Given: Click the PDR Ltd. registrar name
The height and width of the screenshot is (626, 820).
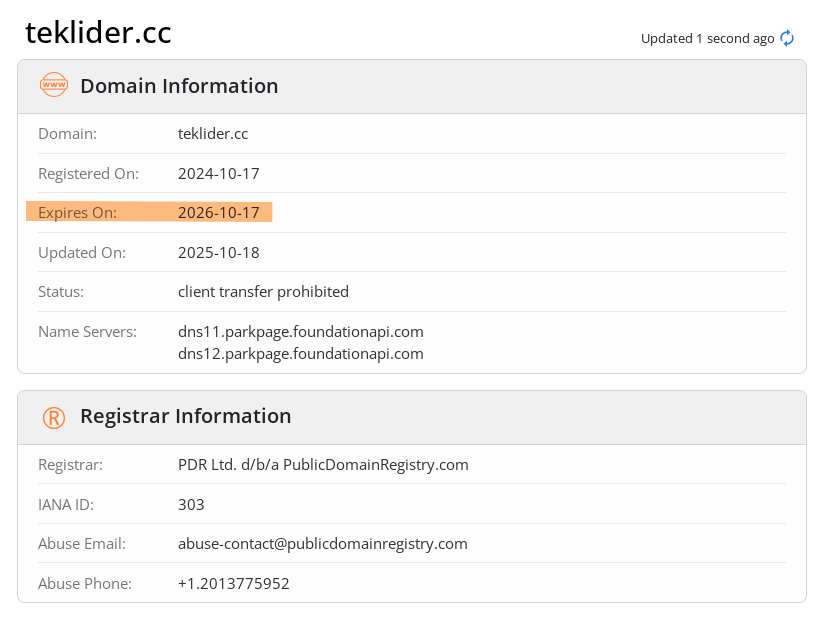Looking at the screenshot, I should [x=323, y=464].
